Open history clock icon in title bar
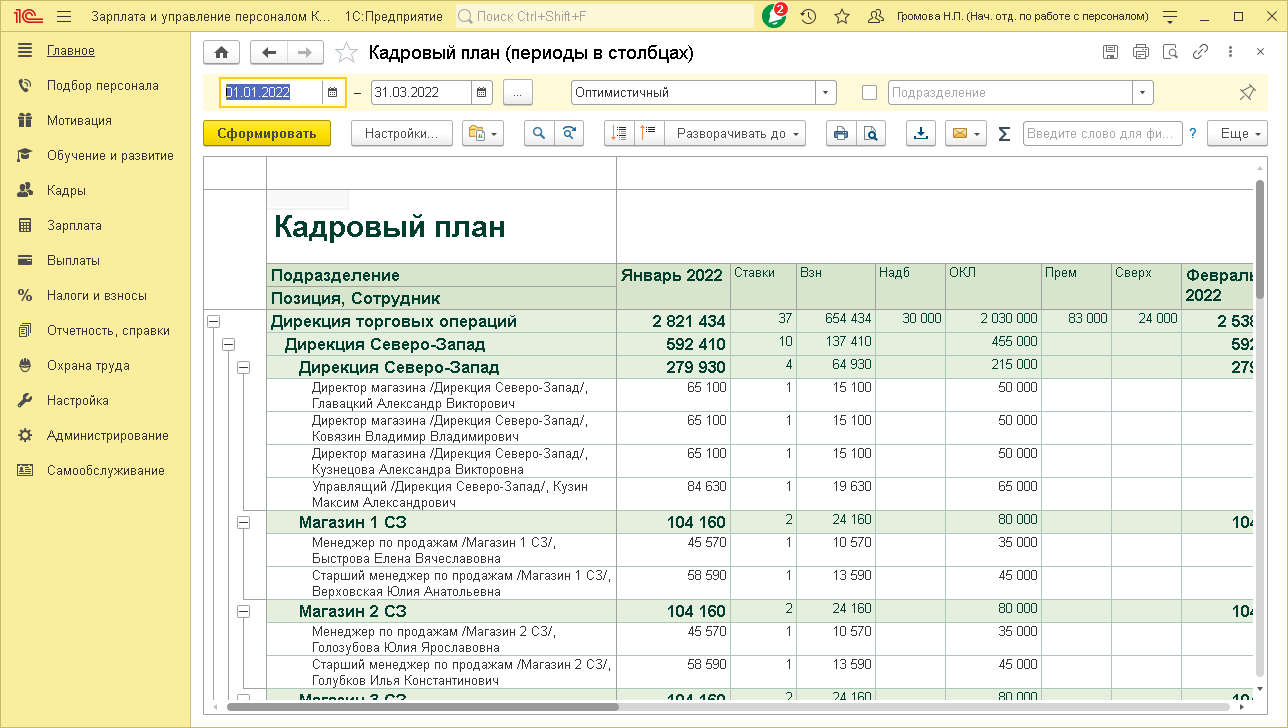Screen dimensions: 1288x728 click(808, 16)
